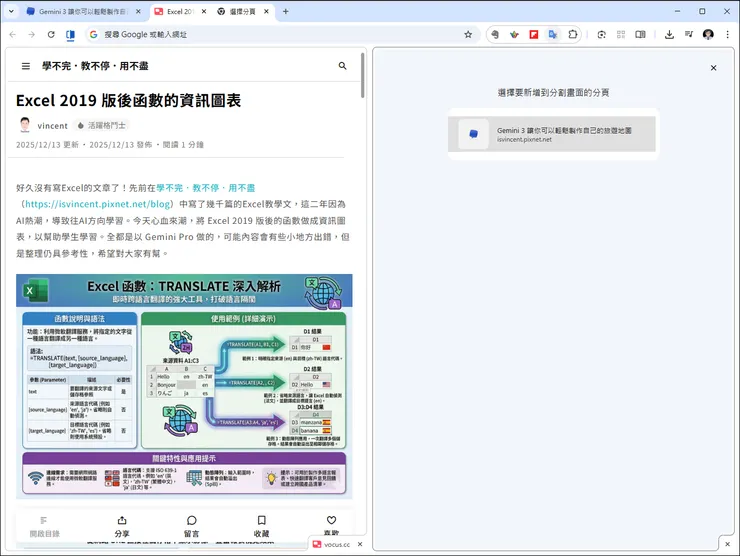Image resolution: width=740 pixels, height=556 pixels.
Task: Open the downloads list
Action: tap(669, 34)
